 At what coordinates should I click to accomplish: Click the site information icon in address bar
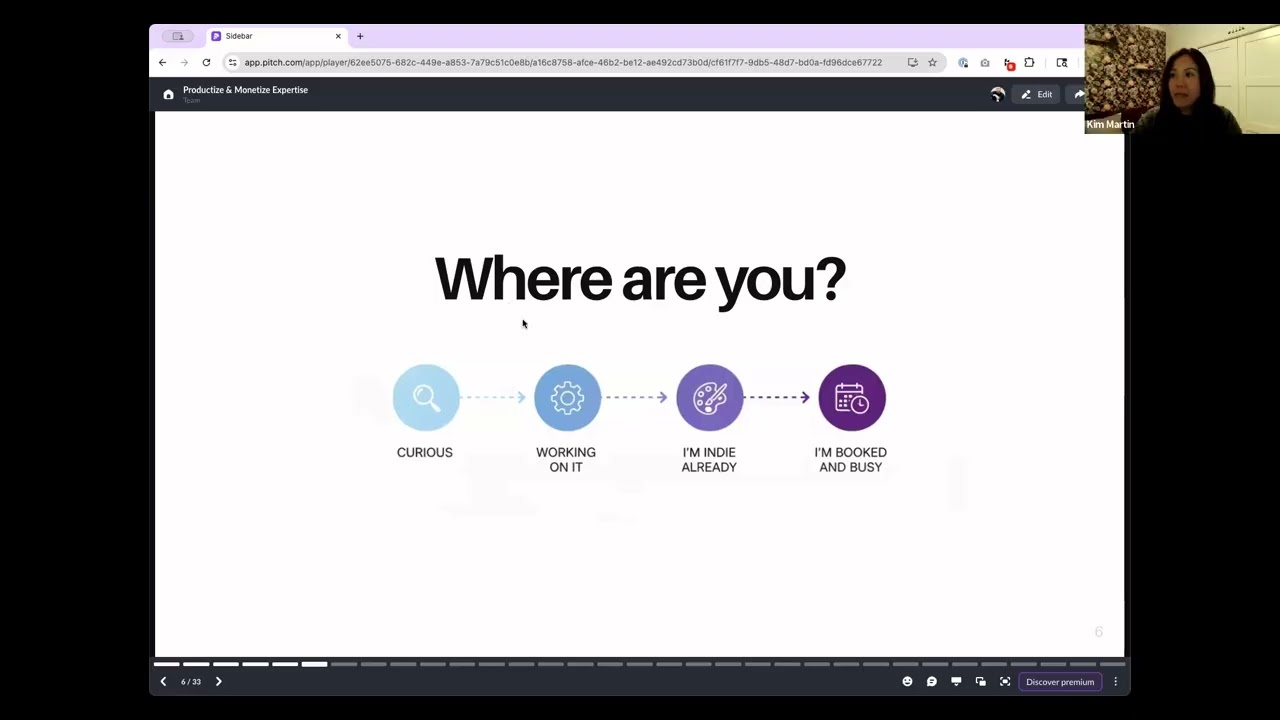232,62
